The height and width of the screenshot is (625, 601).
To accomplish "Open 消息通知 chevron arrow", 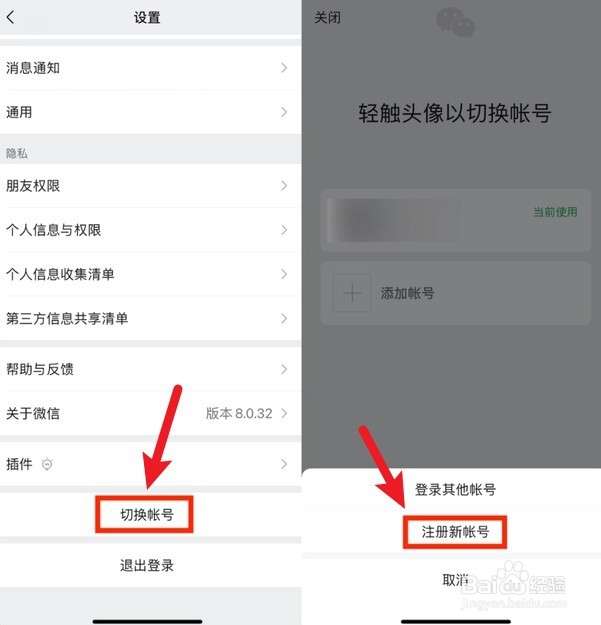I will [284, 68].
